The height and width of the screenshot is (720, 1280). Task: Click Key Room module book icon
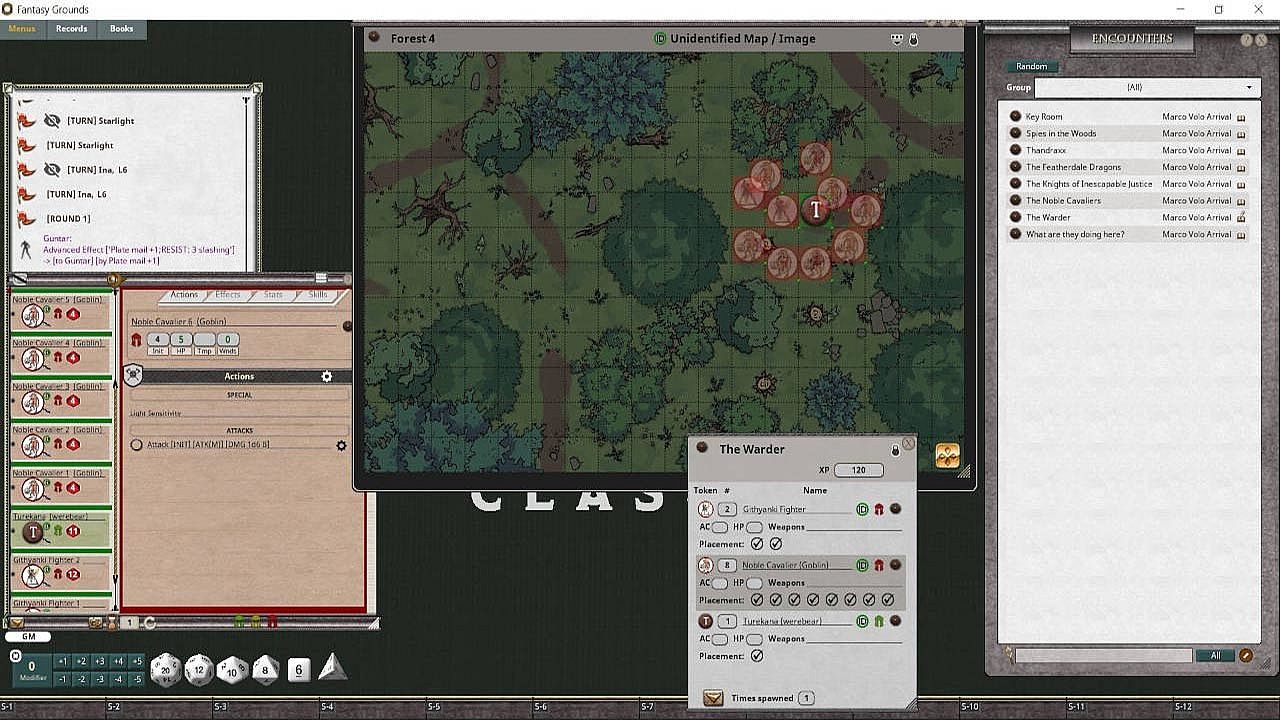pos(1241,117)
